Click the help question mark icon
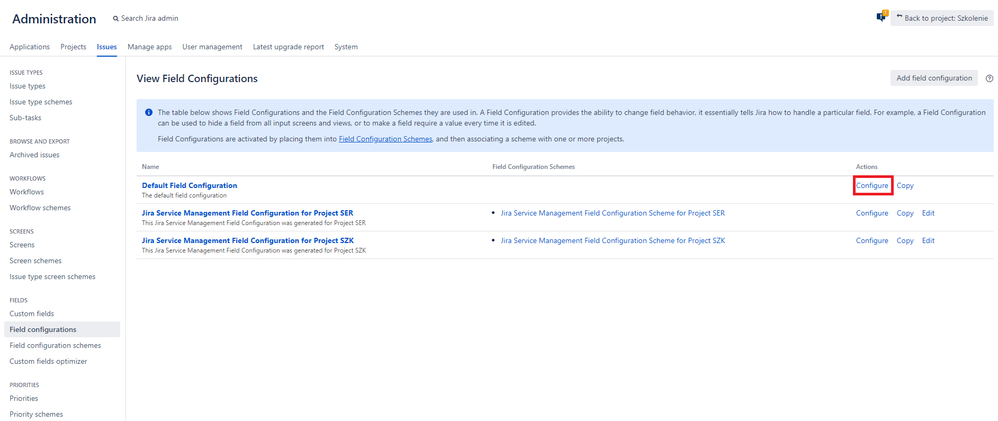998x421 pixels. pyautogui.click(x=989, y=78)
